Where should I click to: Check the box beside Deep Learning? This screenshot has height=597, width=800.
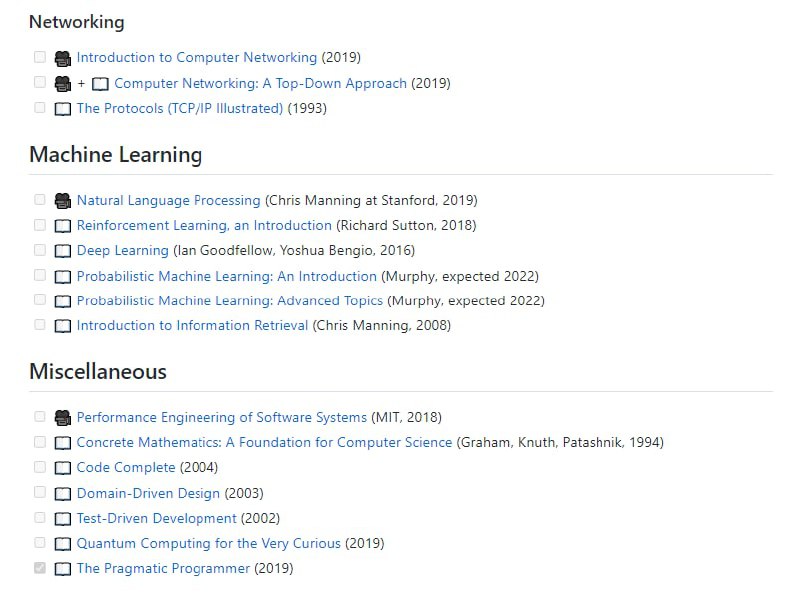coord(39,250)
